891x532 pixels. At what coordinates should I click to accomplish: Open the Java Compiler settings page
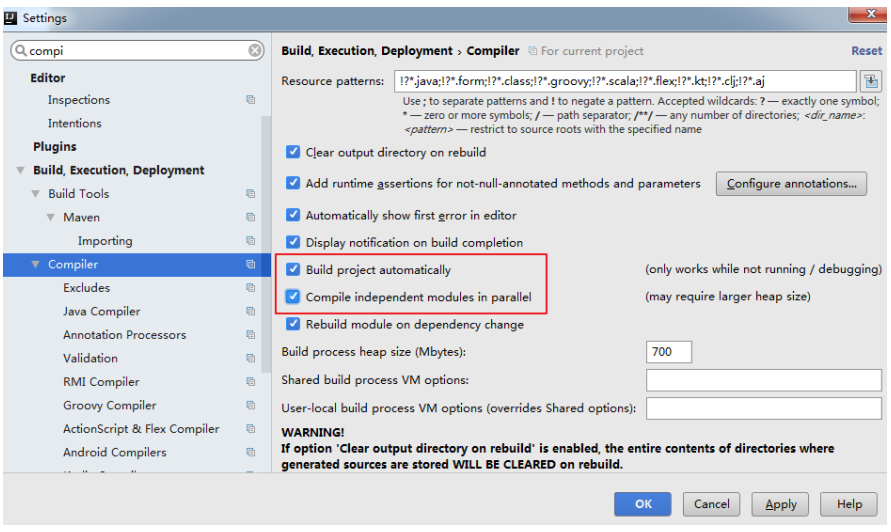point(102,311)
